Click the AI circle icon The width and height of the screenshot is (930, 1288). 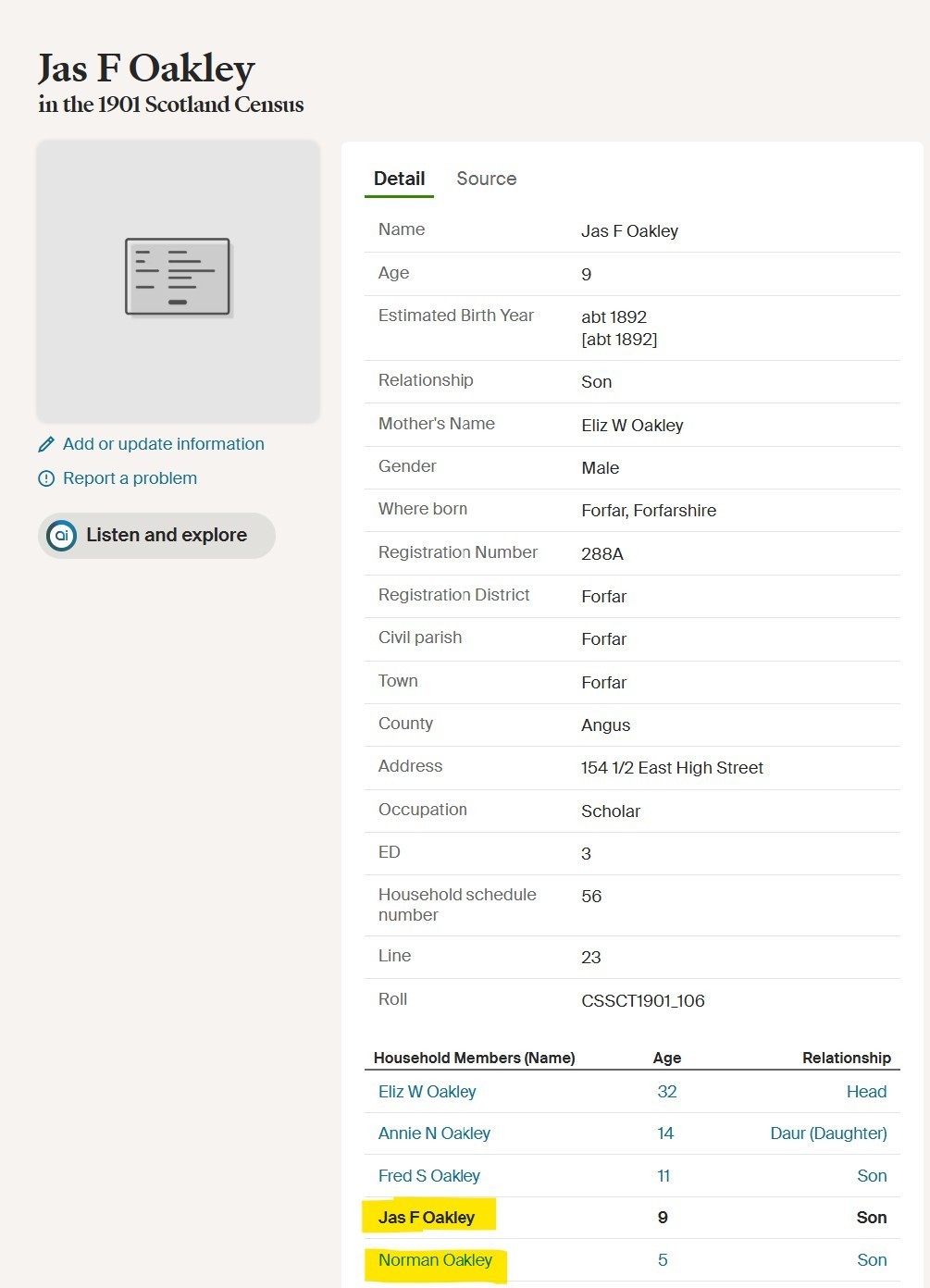(x=62, y=536)
